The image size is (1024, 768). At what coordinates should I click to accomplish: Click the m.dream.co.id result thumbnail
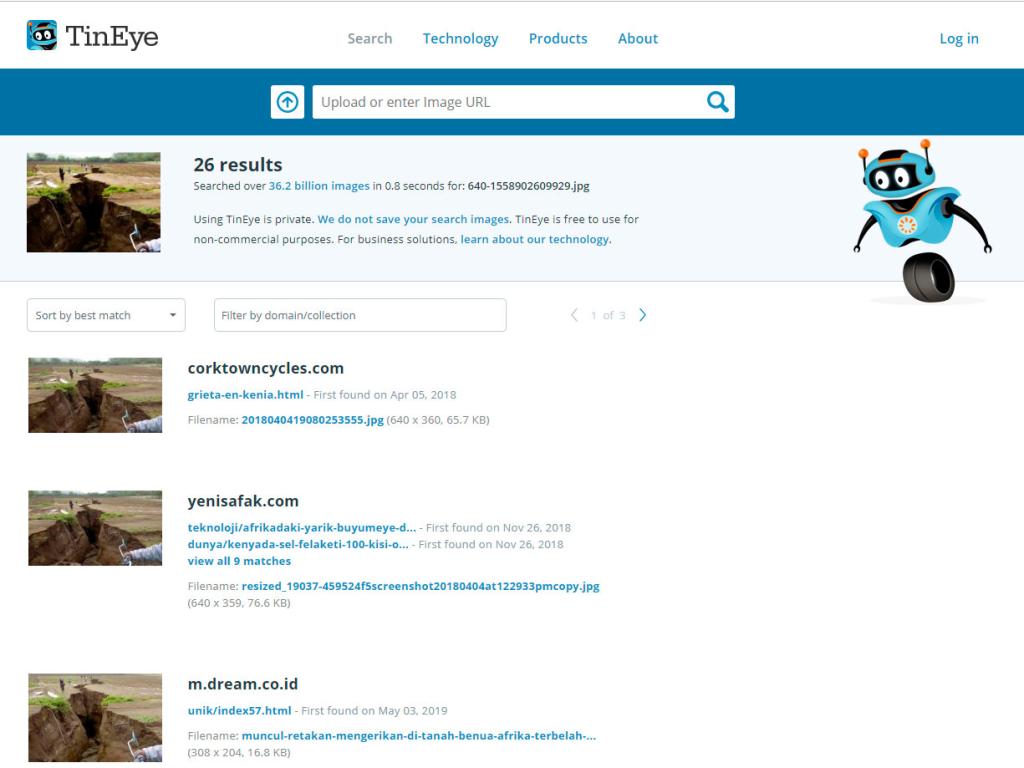click(95, 718)
